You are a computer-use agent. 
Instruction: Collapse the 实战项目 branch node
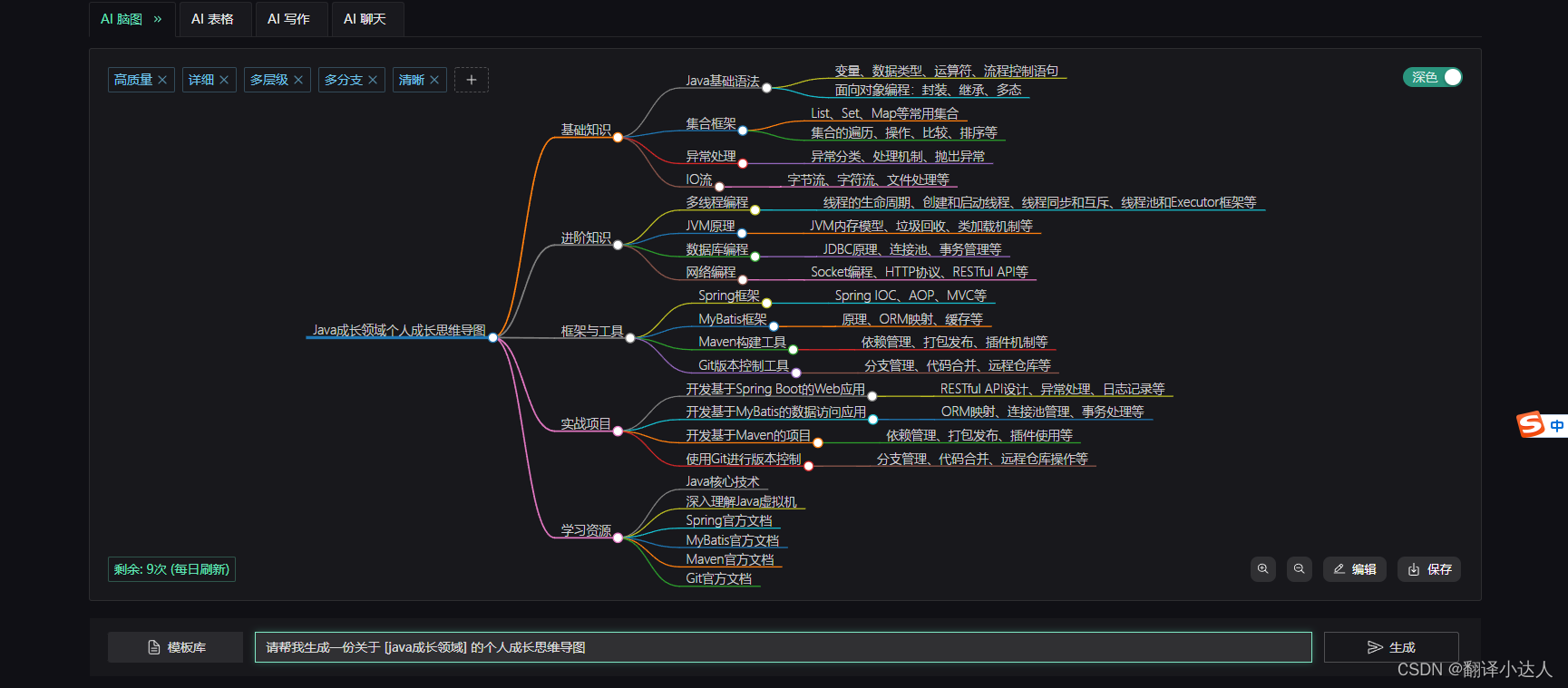(x=618, y=431)
